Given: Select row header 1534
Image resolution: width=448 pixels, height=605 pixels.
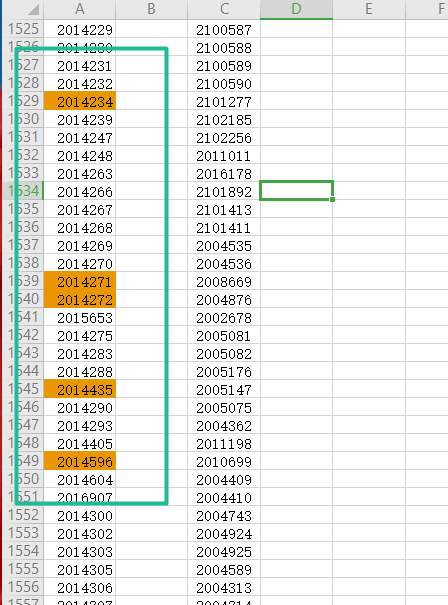Looking at the screenshot, I should [23, 191].
